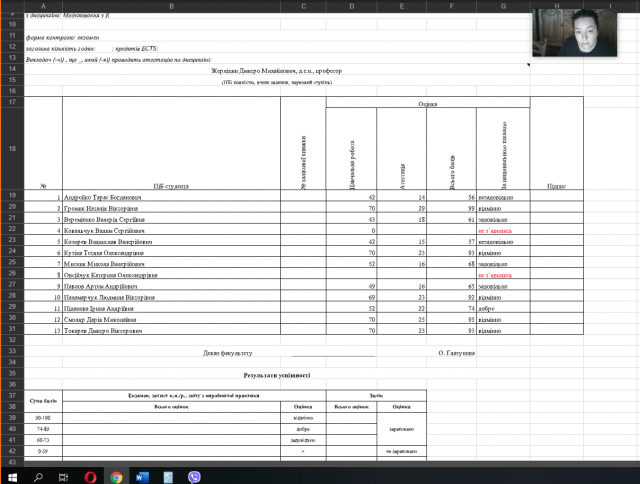
Task: Select column G header
Action: click(502, 5)
